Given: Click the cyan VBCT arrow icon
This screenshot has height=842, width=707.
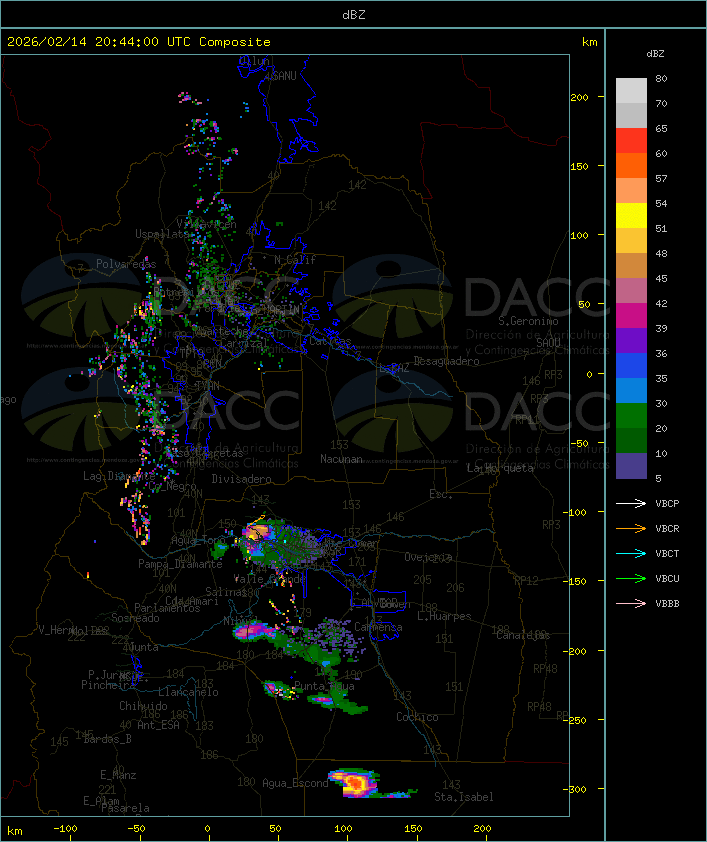Looking at the screenshot, I should tap(631, 553).
